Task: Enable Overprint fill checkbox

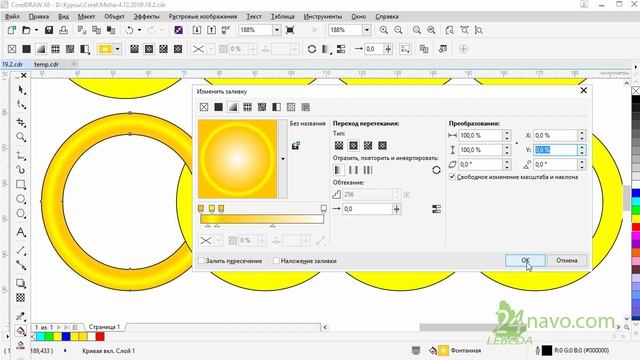Action: pyautogui.click(x=276, y=260)
